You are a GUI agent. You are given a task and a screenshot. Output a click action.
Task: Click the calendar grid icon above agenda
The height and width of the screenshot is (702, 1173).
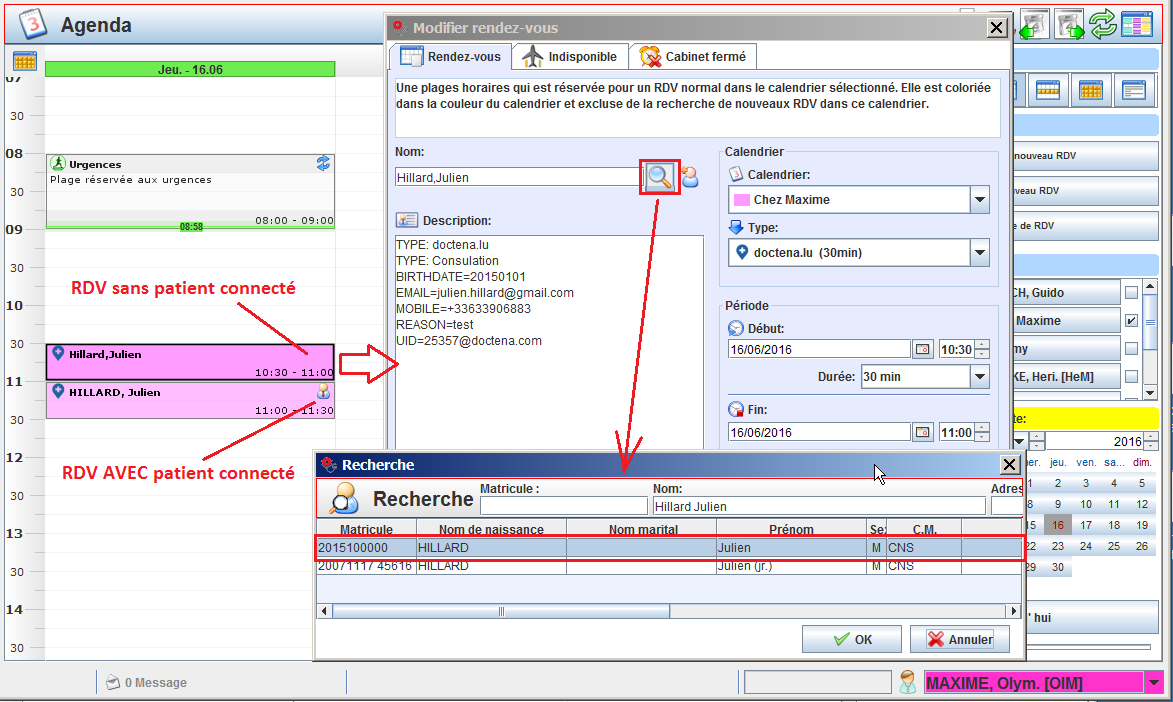[x=25, y=62]
